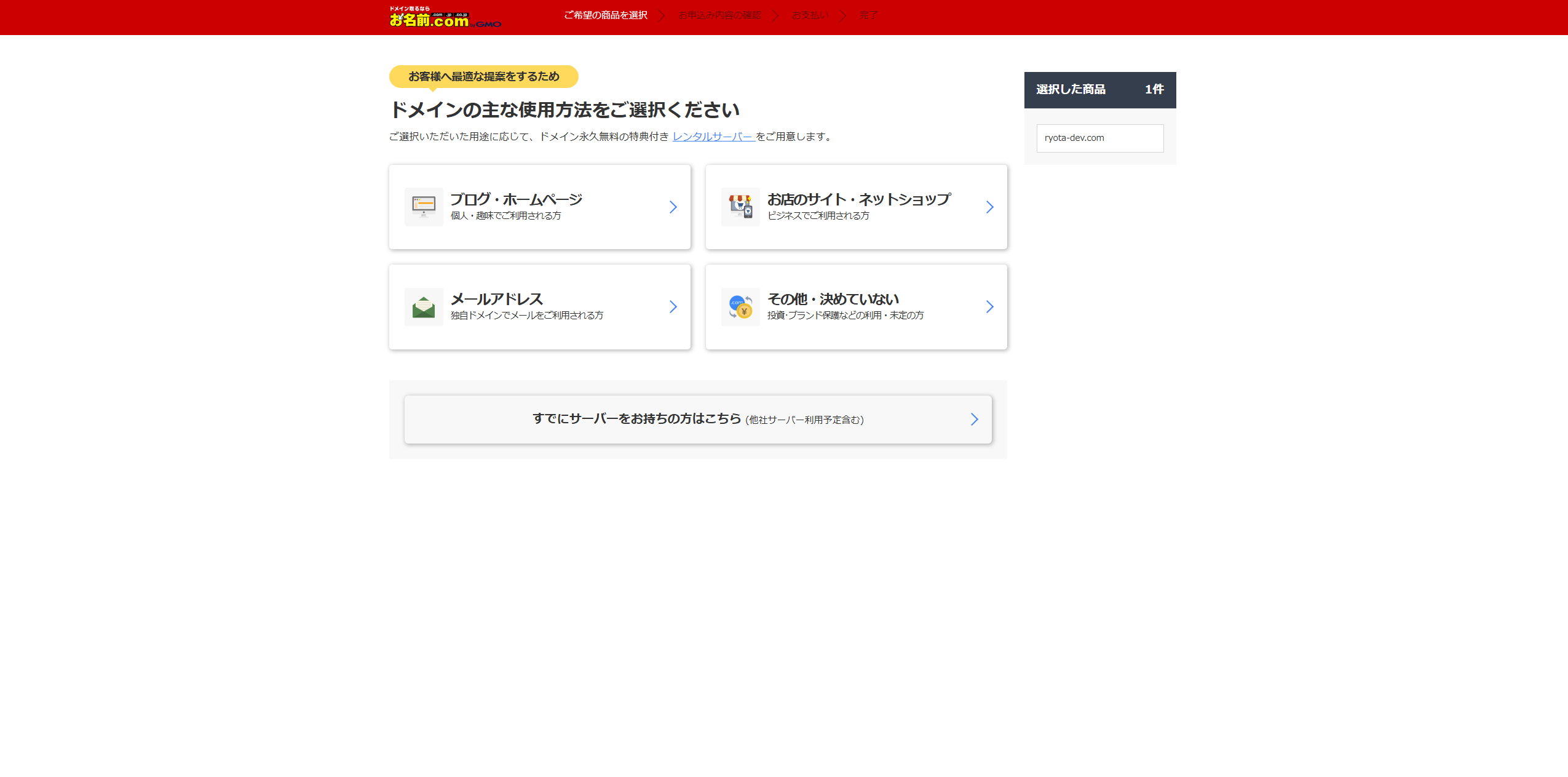Select ブログ・ホームページ usage option
The image size is (1568, 777).
516,199
